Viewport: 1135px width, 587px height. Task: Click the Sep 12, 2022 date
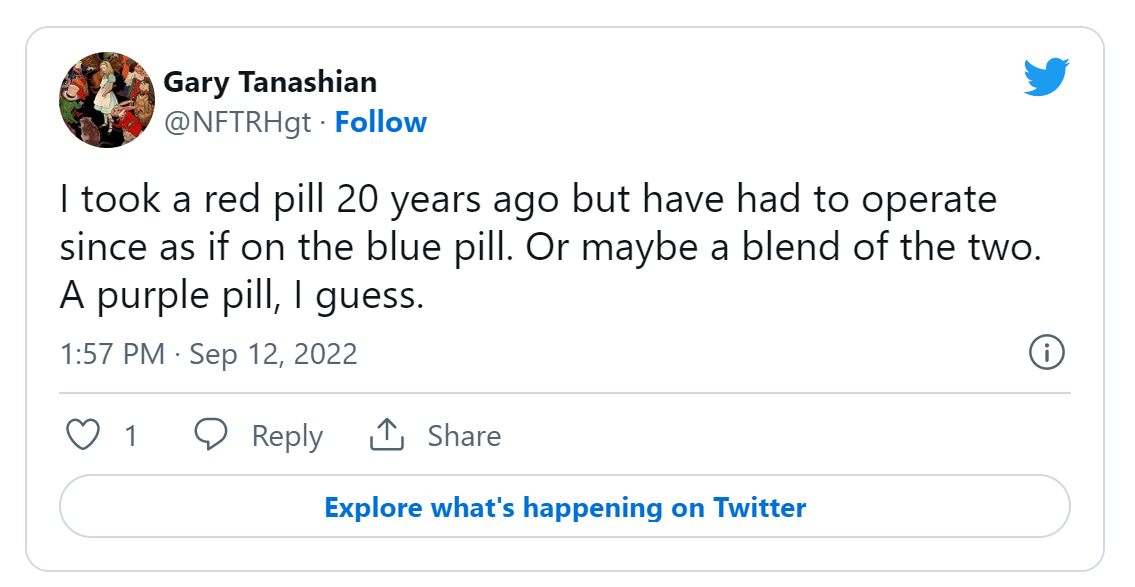pyautogui.click(x=273, y=354)
